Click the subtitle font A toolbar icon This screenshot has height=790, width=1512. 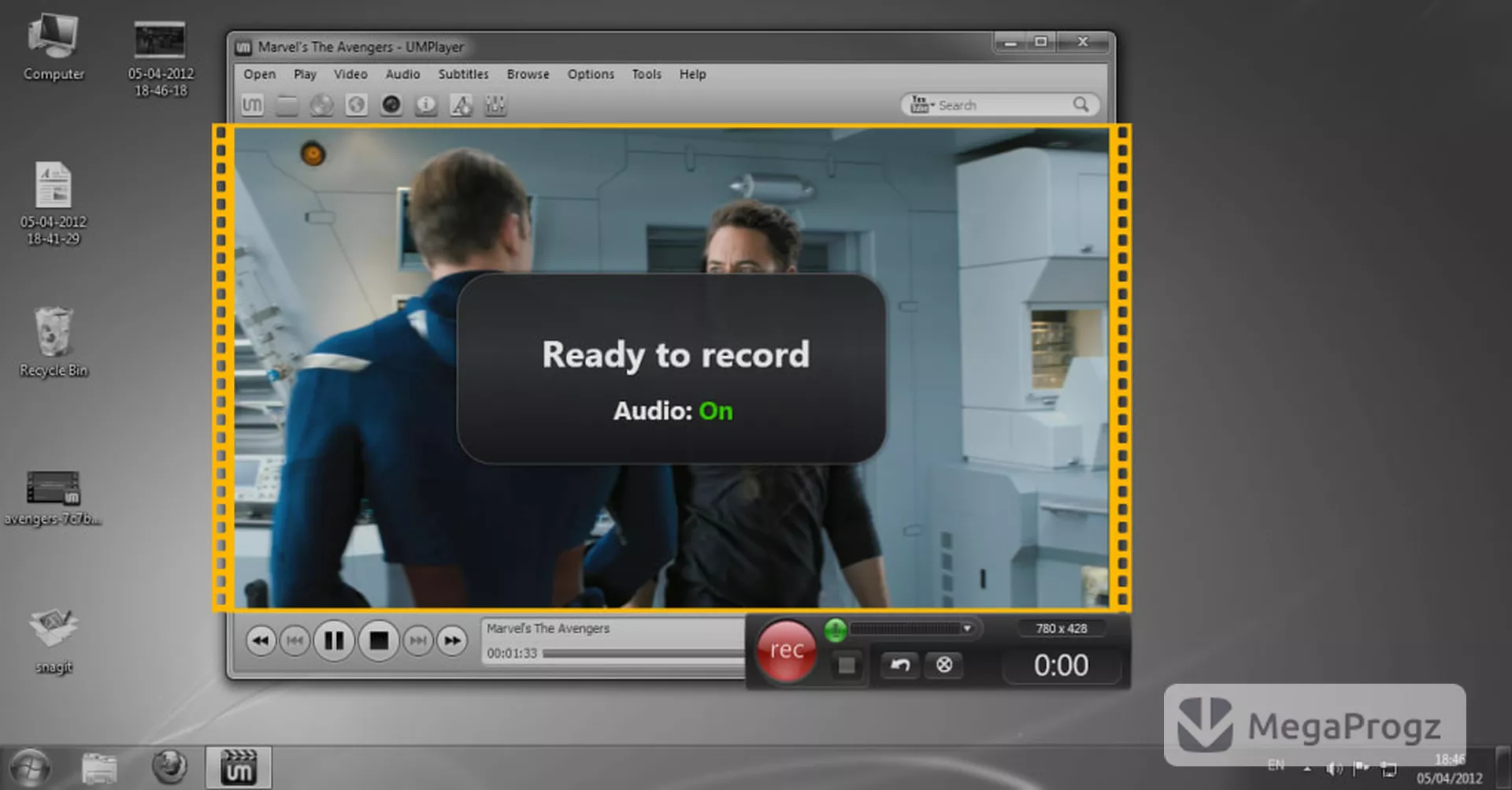(x=461, y=105)
